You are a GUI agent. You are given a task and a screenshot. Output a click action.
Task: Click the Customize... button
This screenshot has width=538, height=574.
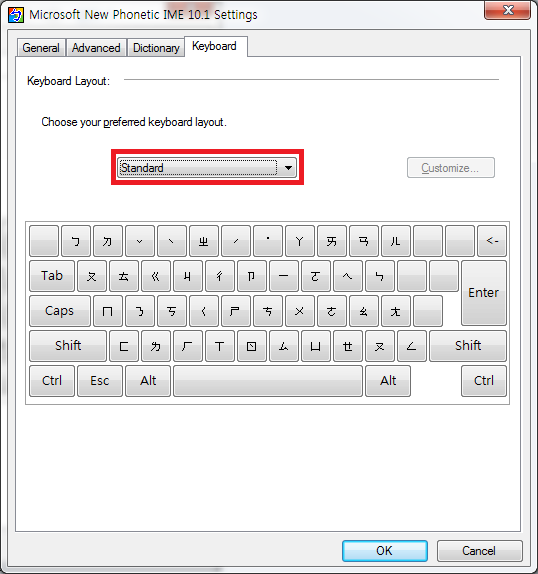(451, 168)
